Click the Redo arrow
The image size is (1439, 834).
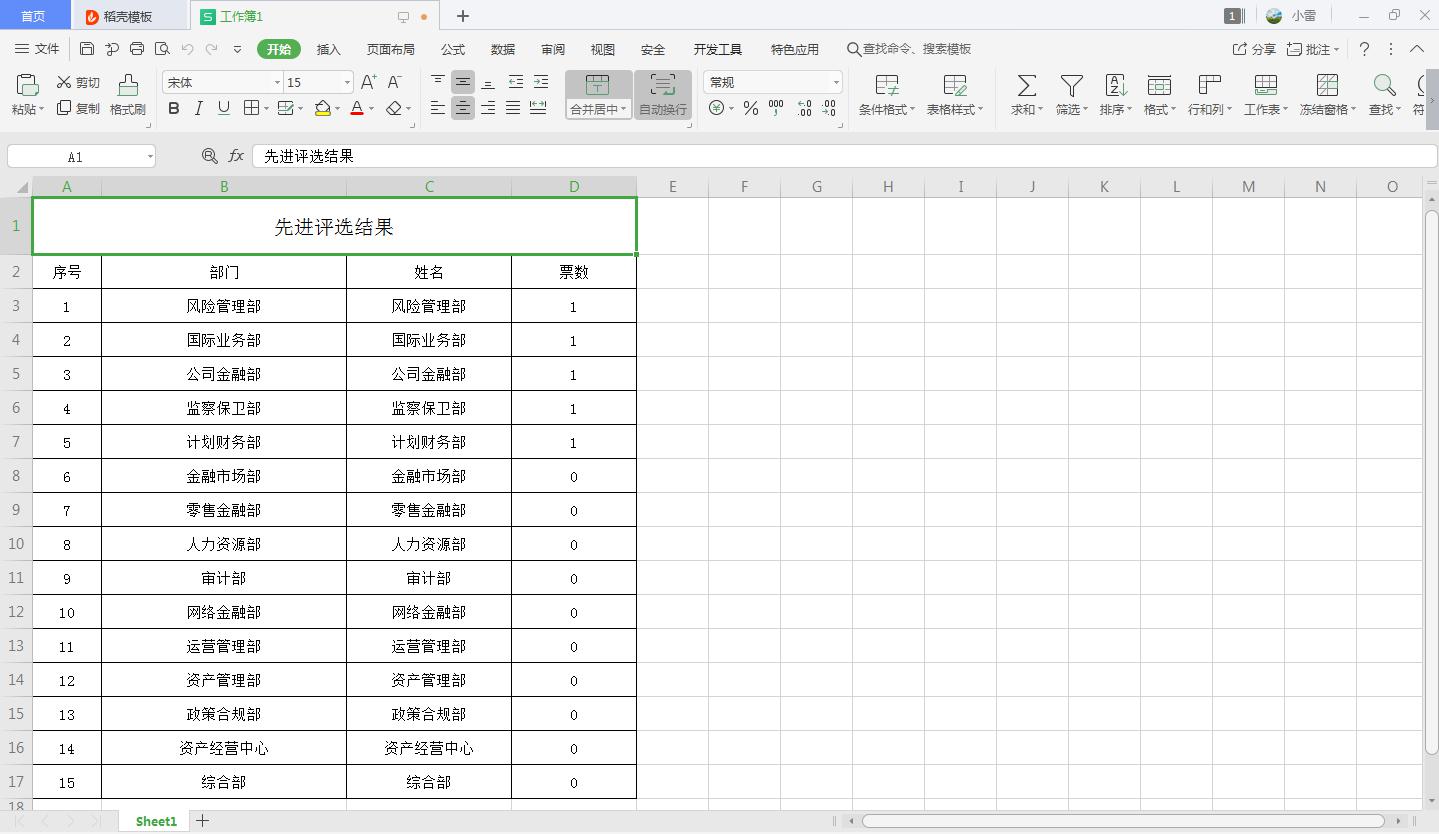coord(212,49)
